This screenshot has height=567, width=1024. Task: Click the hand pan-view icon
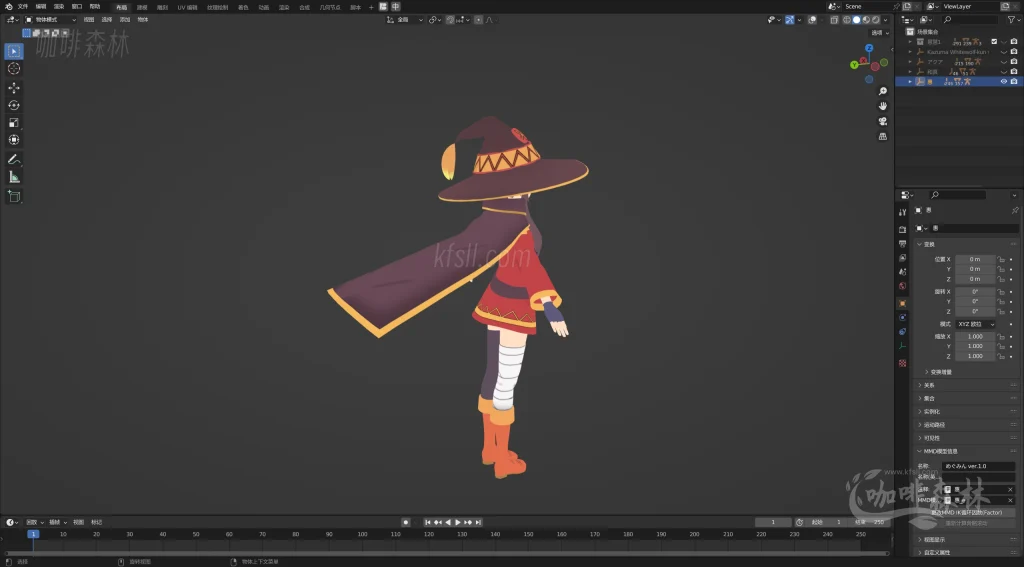coord(883,106)
